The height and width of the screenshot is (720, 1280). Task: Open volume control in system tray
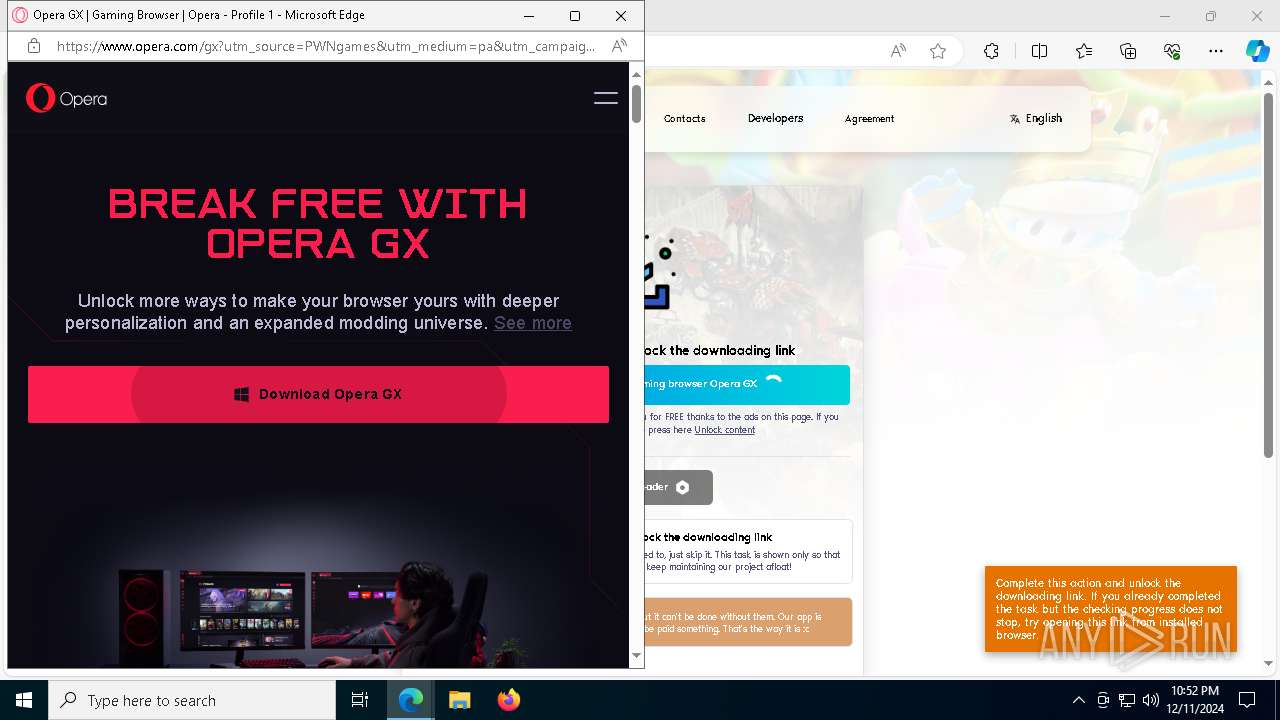[1151, 700]
